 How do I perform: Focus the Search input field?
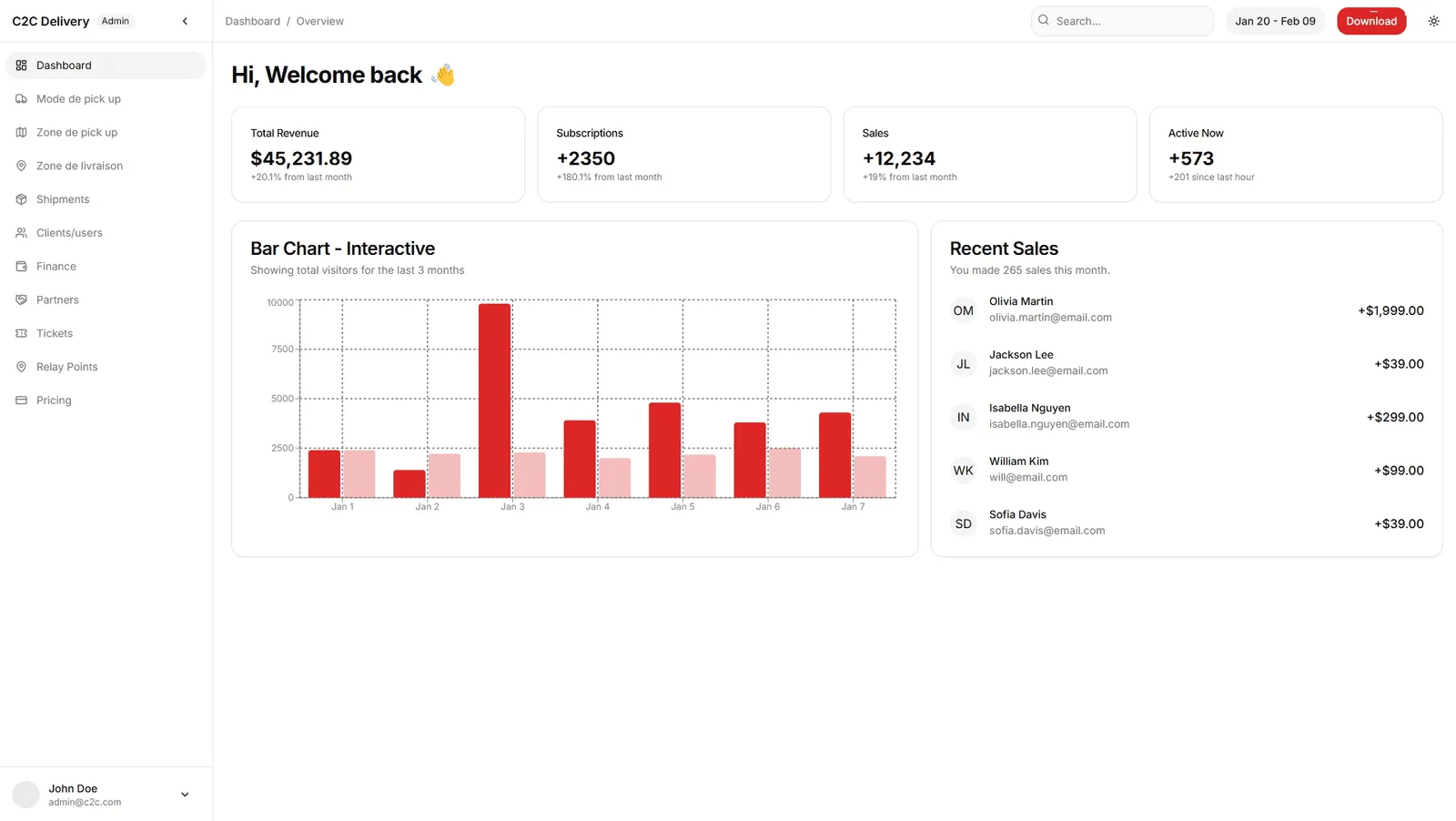click(x=1122, y=21)
